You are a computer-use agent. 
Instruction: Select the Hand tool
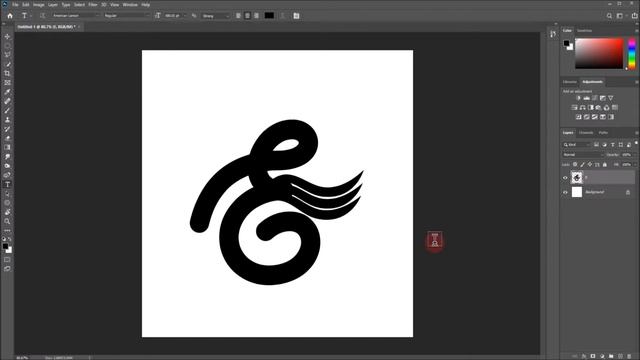click(x=7, y=212)
